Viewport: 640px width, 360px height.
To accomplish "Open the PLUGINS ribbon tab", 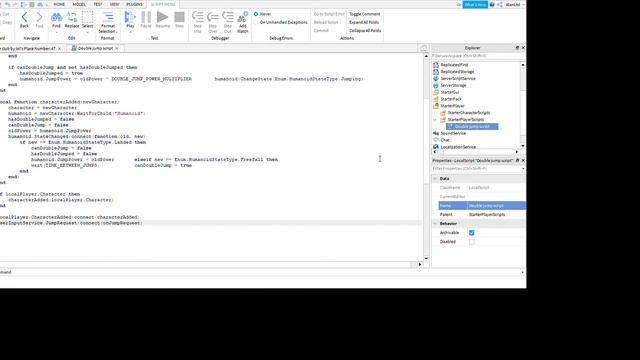I will pyautogui.click(x=134, y=4).
